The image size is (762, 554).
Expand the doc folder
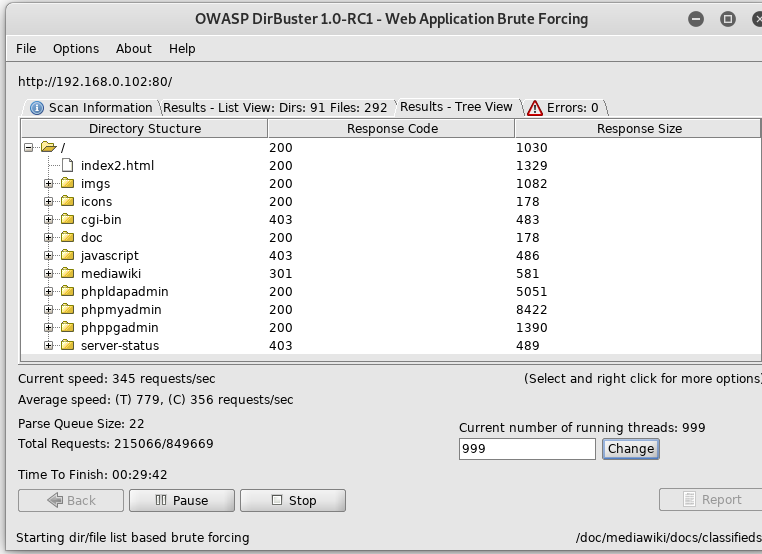coord(48,237)
